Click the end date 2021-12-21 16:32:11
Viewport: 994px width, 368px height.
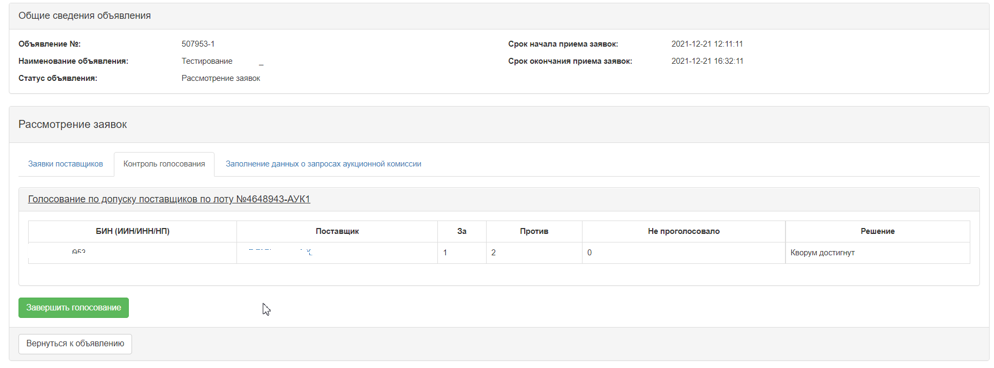pyautogui.click(x=707, y=61)
